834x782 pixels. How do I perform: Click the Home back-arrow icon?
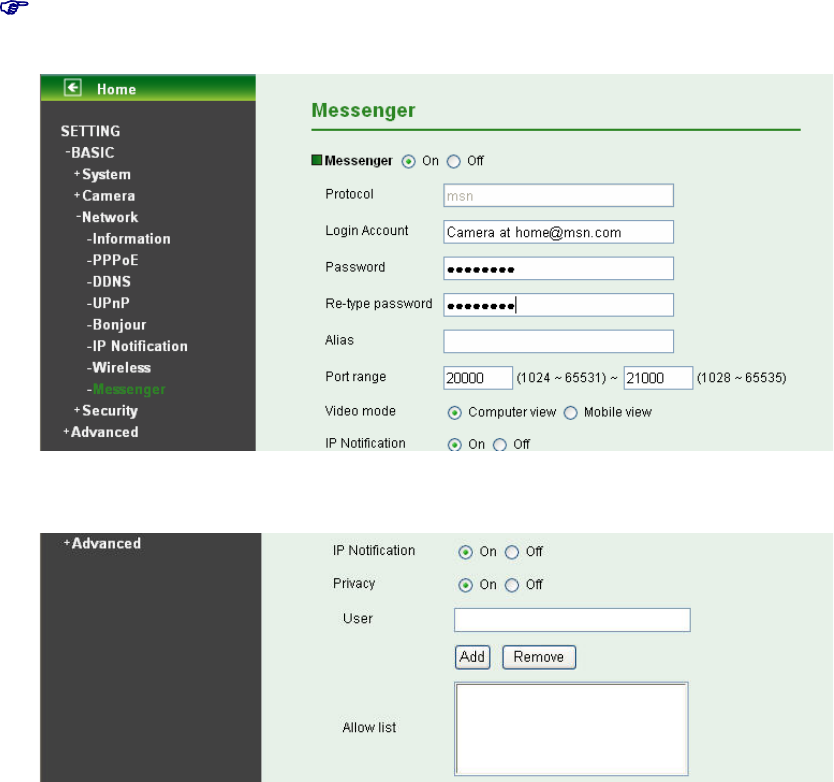(73, 87)
